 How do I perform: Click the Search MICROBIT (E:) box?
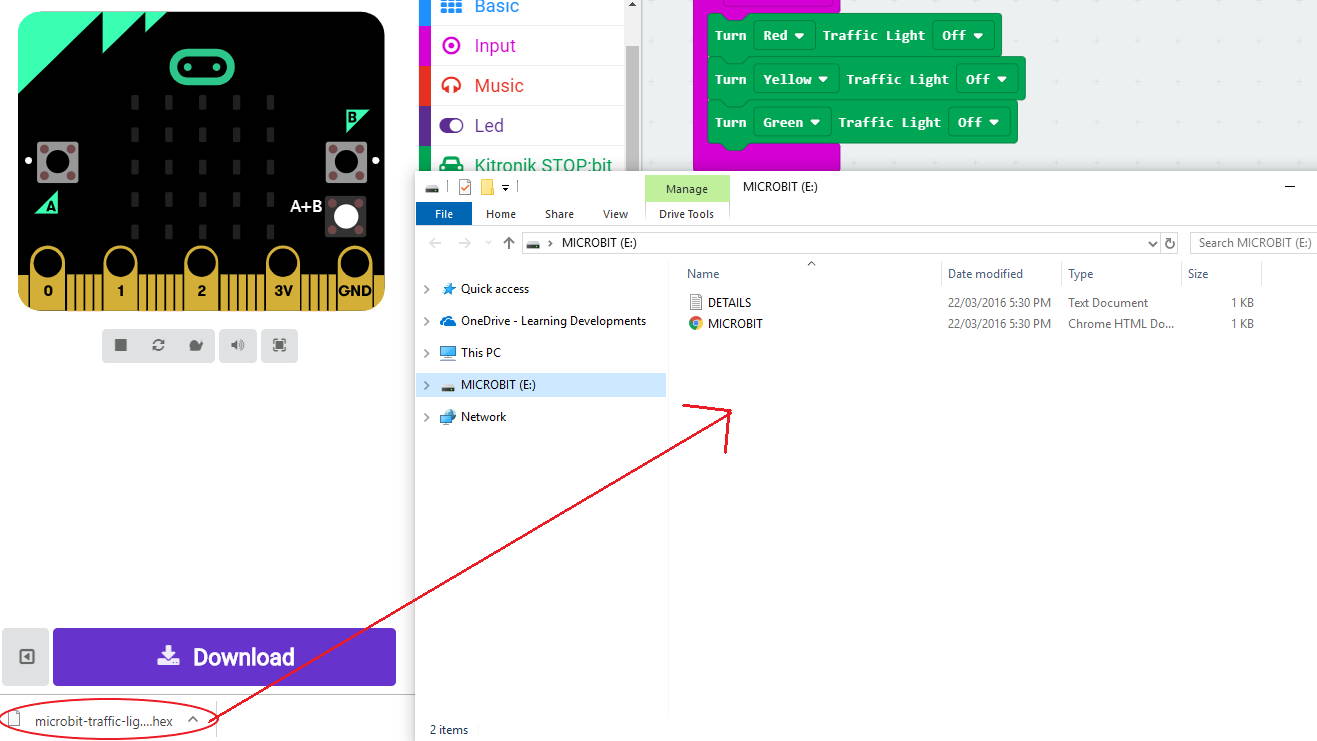[x=1254, y=243]
